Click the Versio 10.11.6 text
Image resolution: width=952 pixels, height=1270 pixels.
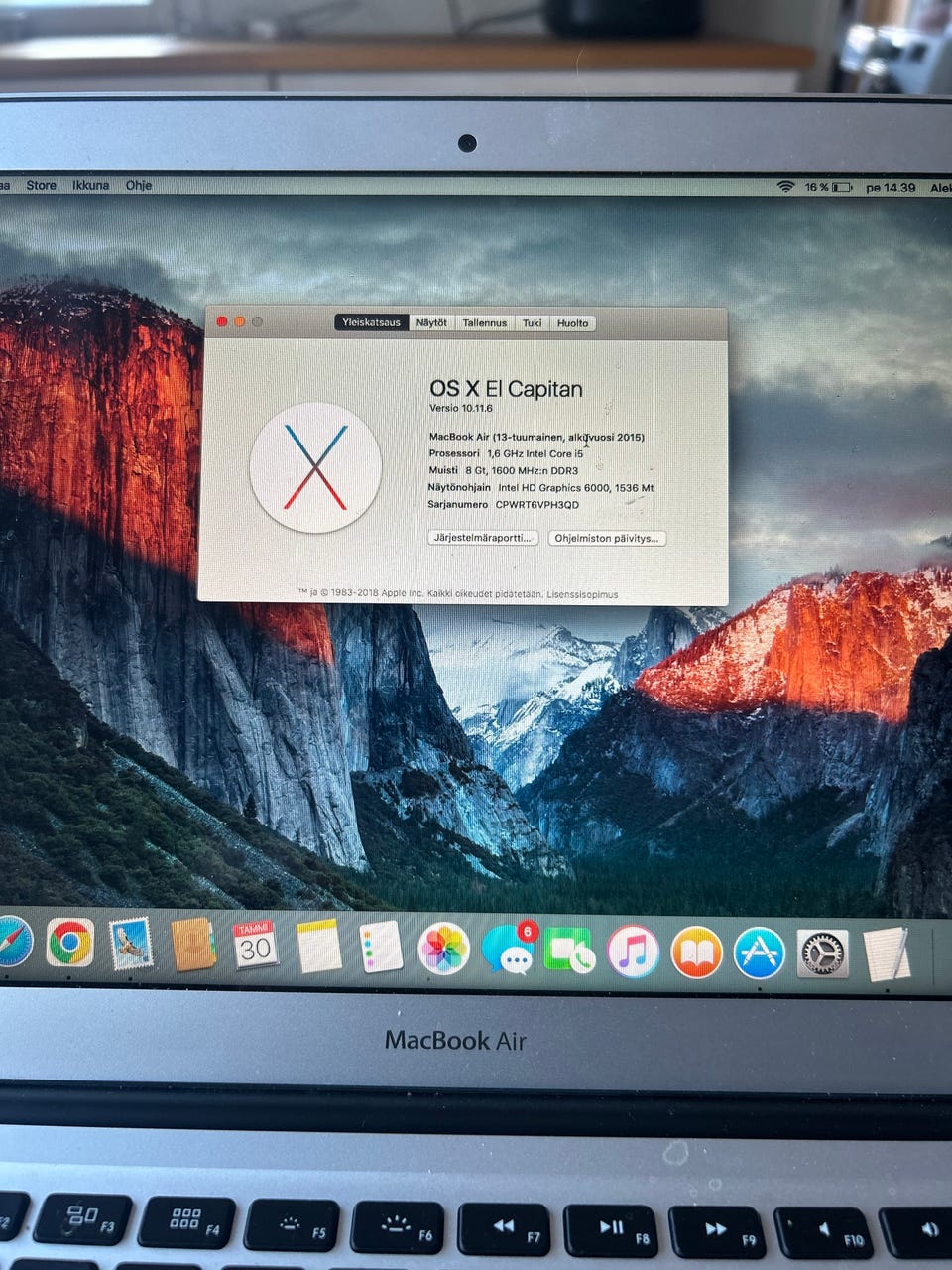tap(461, 408)
